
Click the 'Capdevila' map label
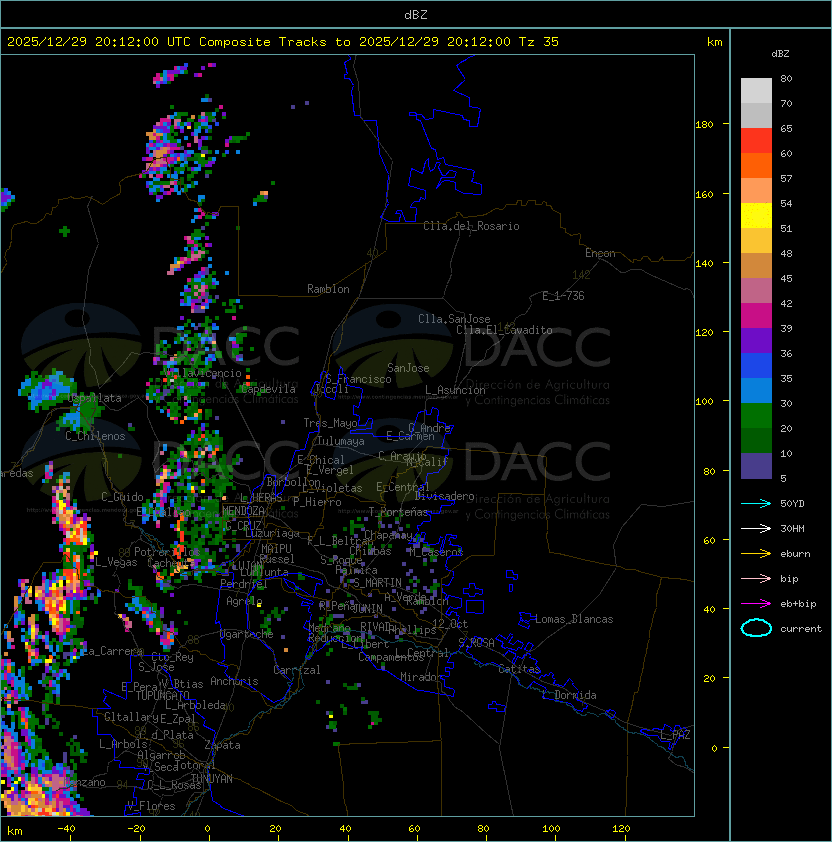coord(268,389)
